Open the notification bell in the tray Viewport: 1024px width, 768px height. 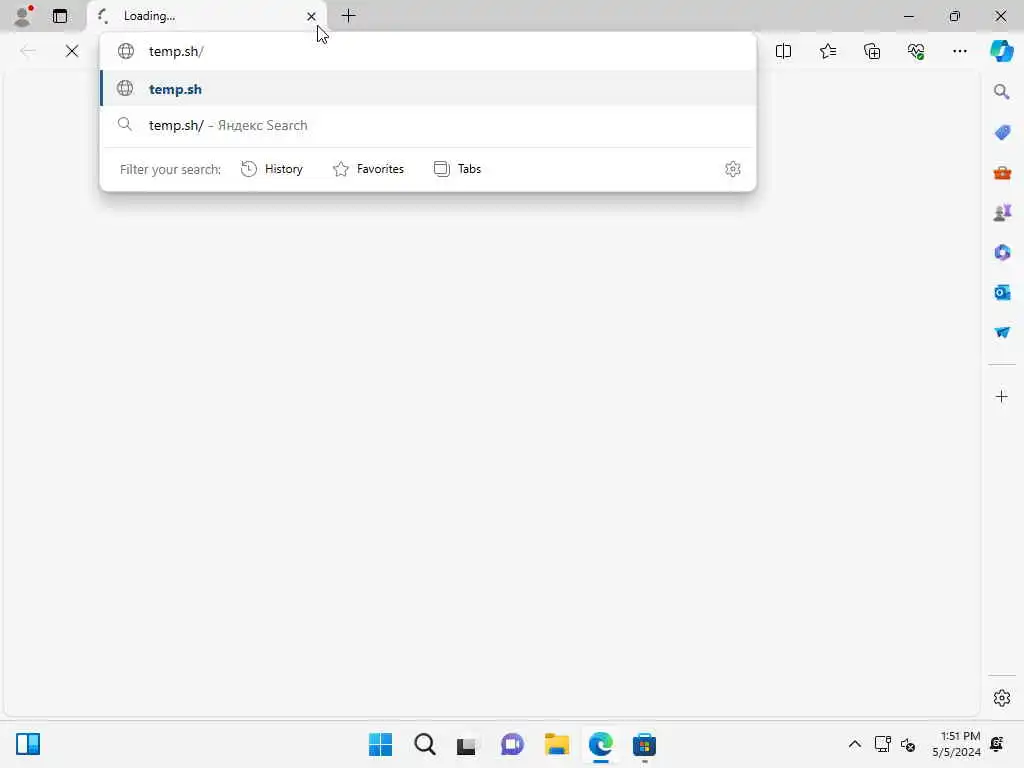tap(997, 744)
